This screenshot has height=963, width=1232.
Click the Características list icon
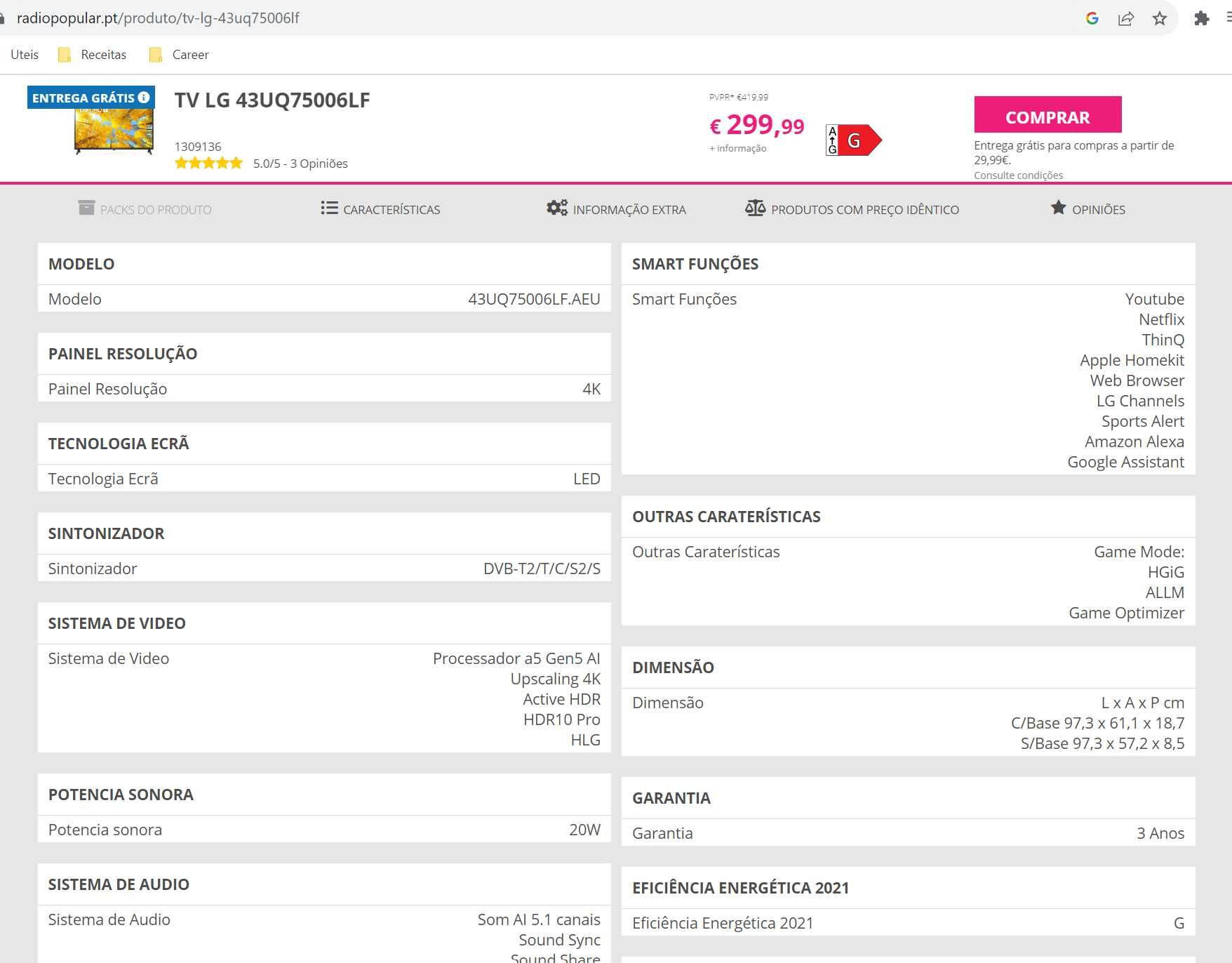(329, 208)
